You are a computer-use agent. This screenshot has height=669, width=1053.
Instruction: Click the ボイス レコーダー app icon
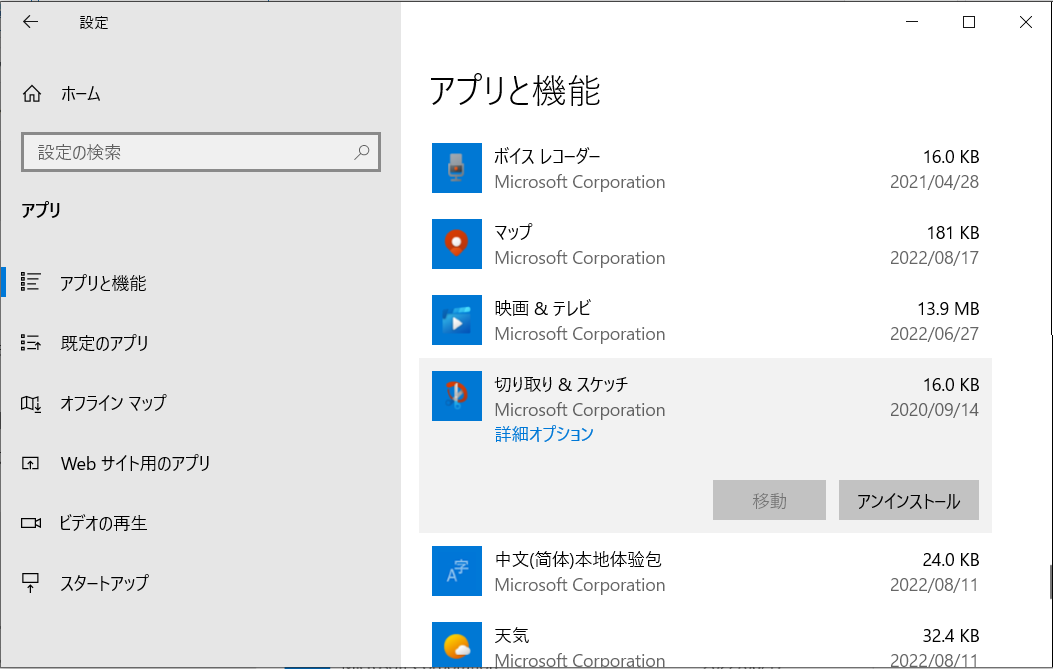pyautogui.click(x=457, y=168)
